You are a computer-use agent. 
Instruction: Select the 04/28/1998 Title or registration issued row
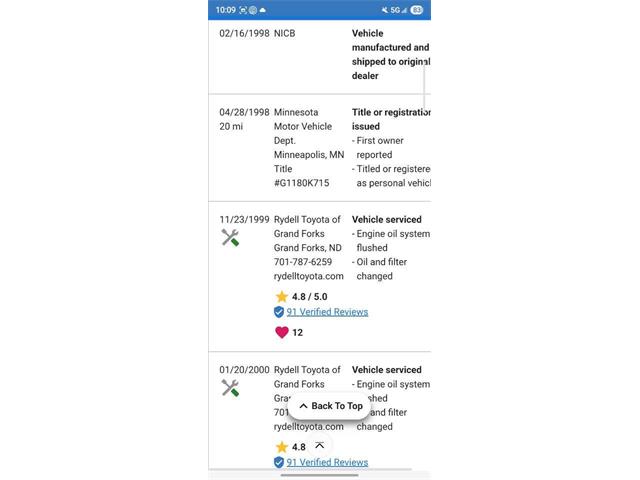point(320,148)
